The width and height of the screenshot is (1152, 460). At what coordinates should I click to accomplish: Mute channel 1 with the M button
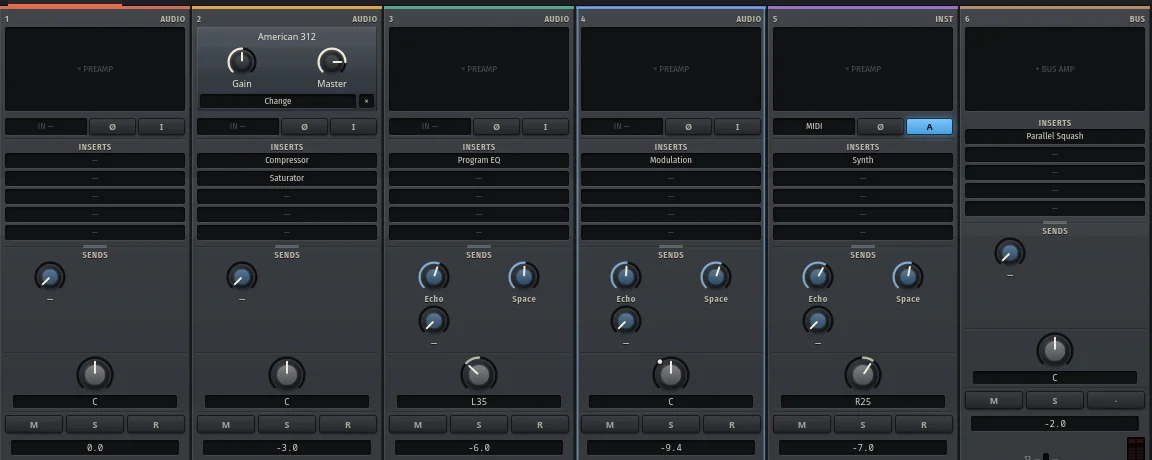coord(34,425)
